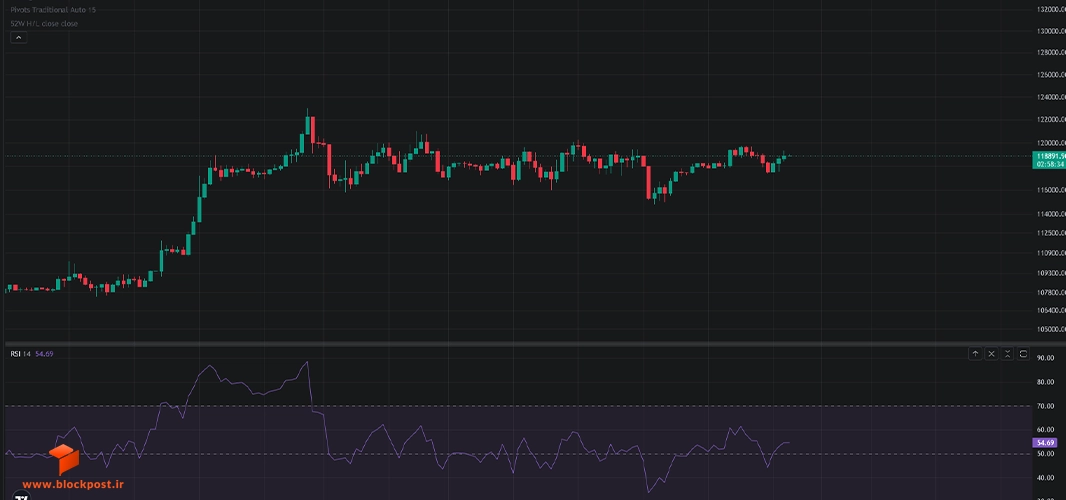Click the purple 54.69 RSI legend value
This screenshot has width=1066, height=500.
pyautogui.click(x=44, y=354)
